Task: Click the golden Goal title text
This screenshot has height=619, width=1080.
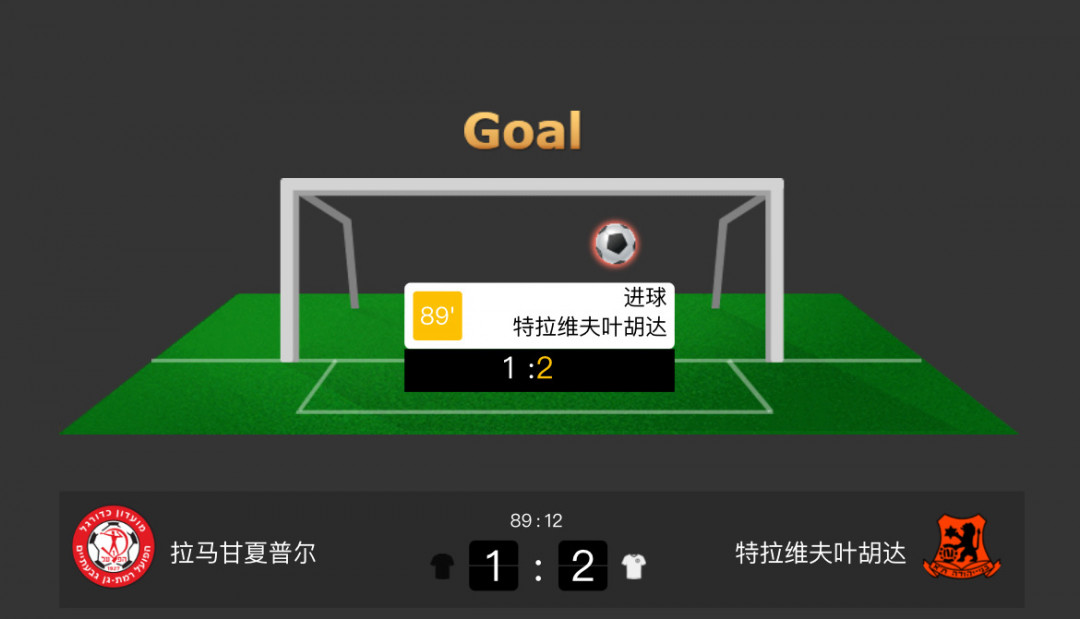Action: tap(523, 131)
